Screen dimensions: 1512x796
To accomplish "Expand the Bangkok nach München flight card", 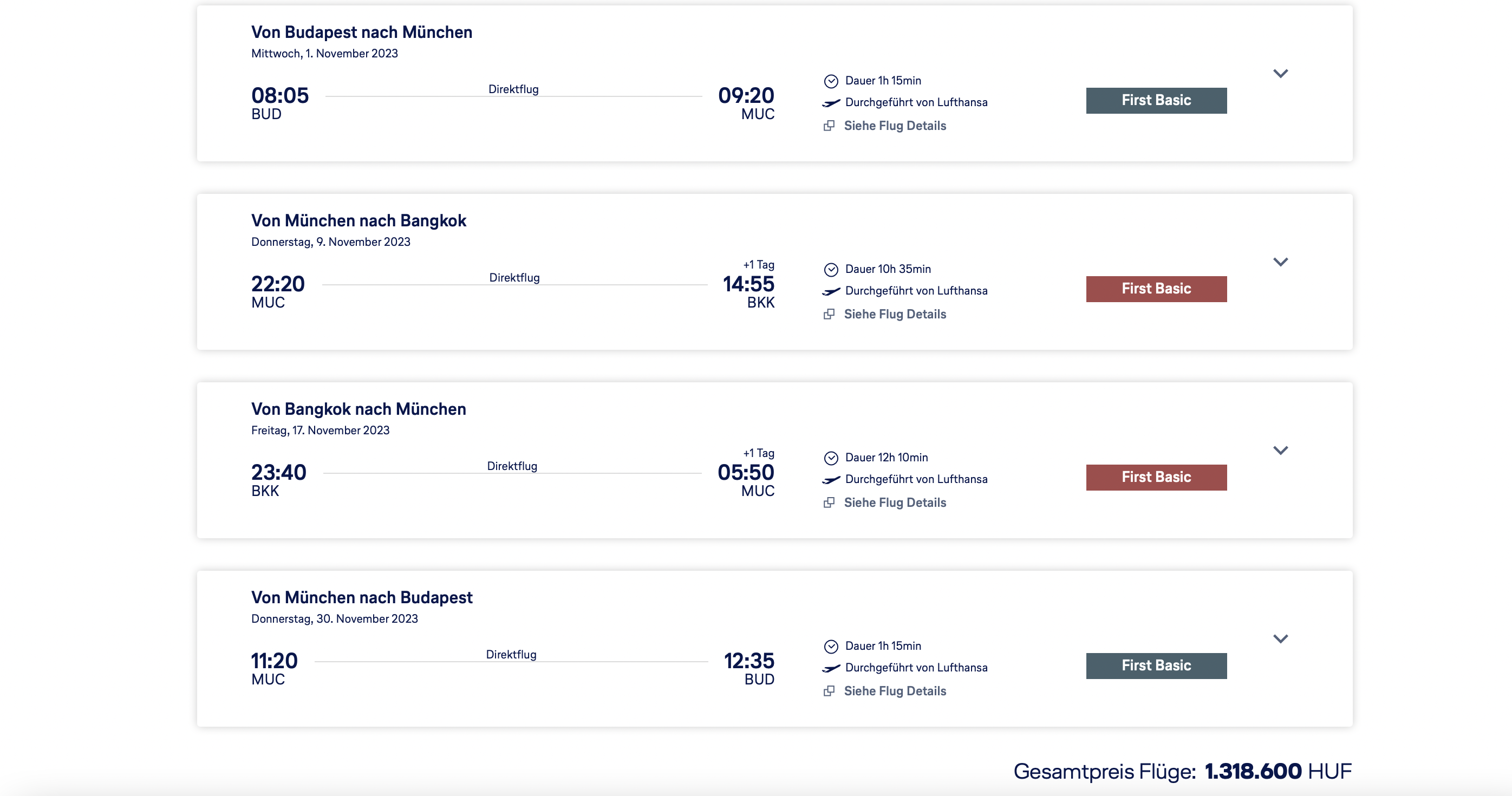I will tap(1280, 450).
